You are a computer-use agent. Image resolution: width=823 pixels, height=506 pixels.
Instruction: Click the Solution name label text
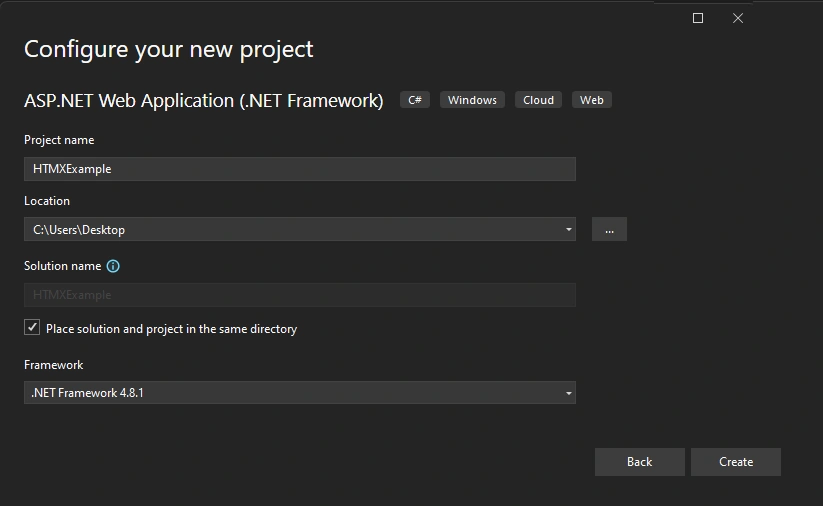click(x=62, y=266)
